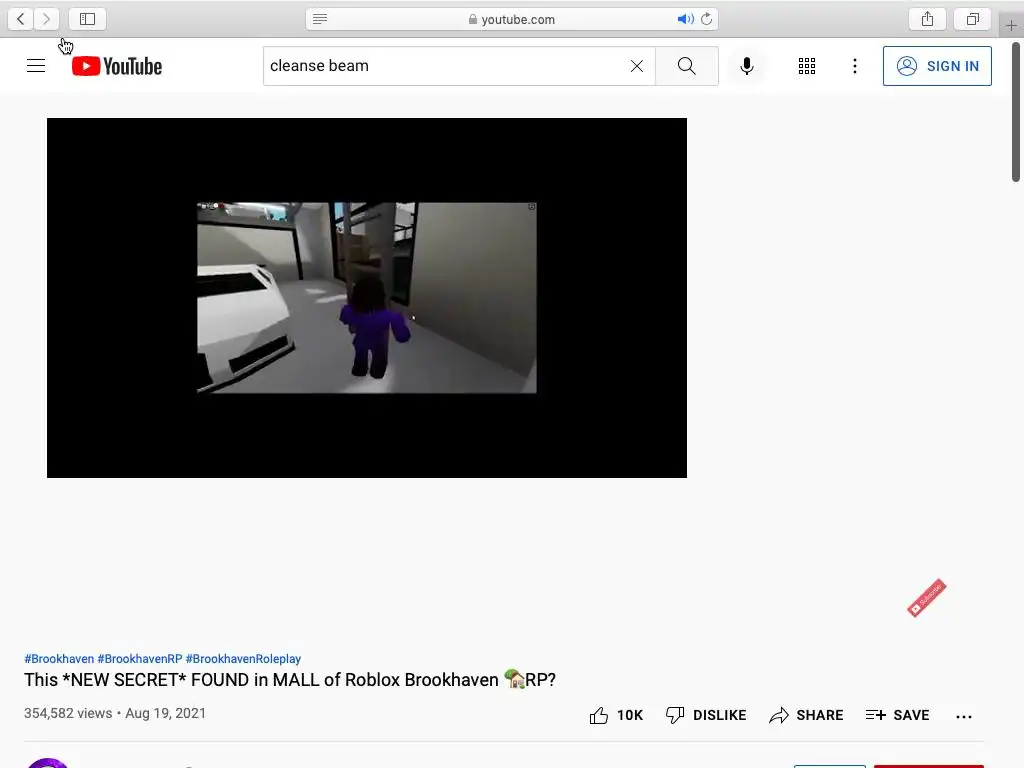Open the #BrookhavenRoleplay hashtag link

[x=243, y=659]
